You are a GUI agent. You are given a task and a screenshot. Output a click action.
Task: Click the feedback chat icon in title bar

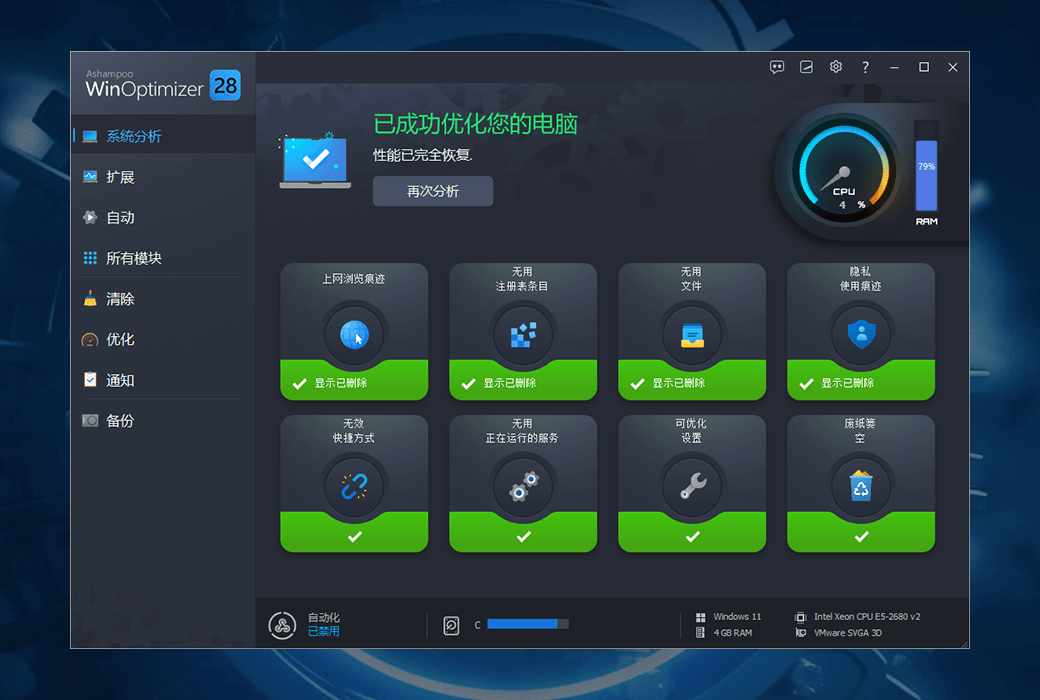tap(777, 67)
